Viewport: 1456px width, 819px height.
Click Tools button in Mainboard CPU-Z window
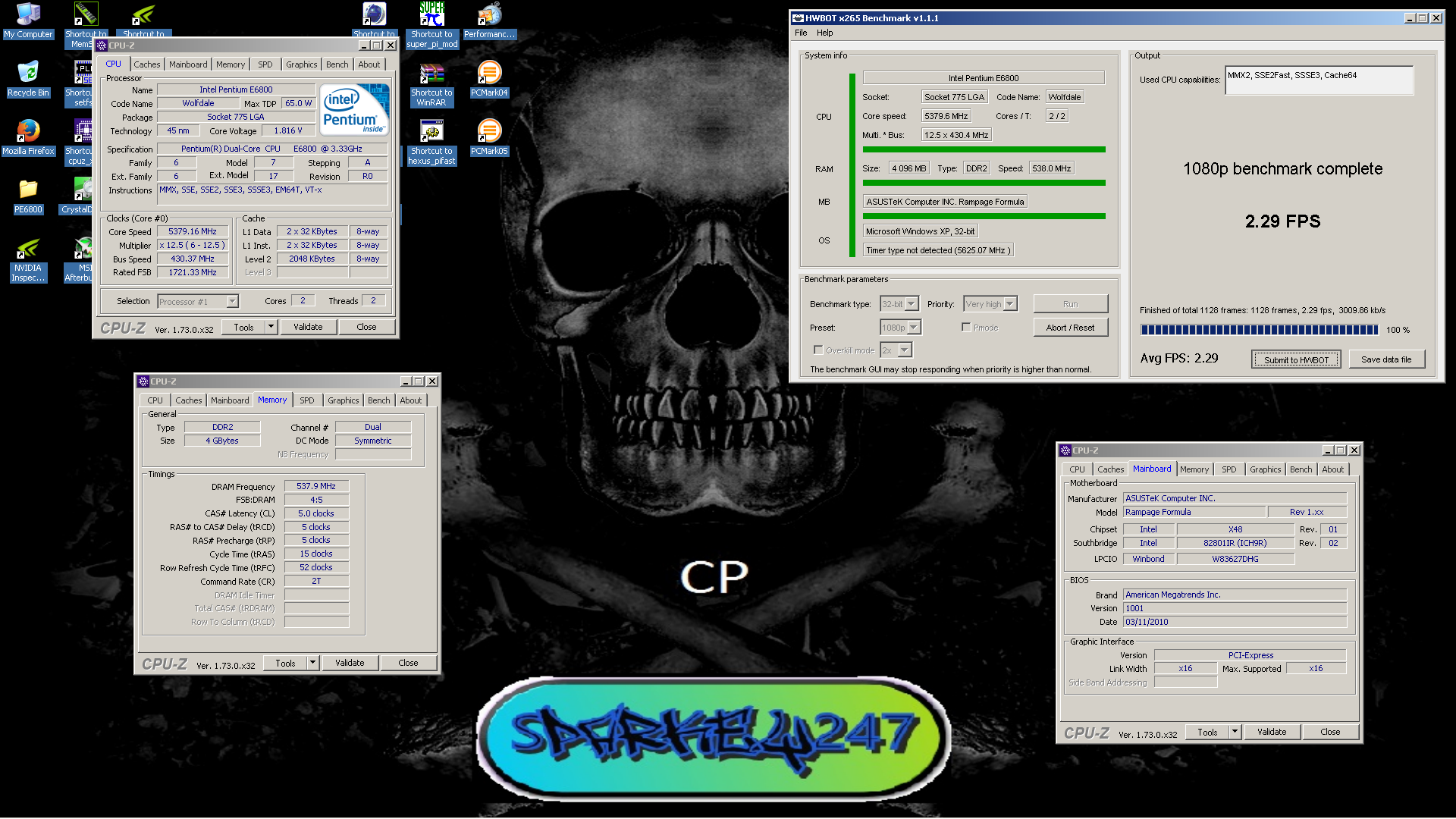coord(1207,732)
